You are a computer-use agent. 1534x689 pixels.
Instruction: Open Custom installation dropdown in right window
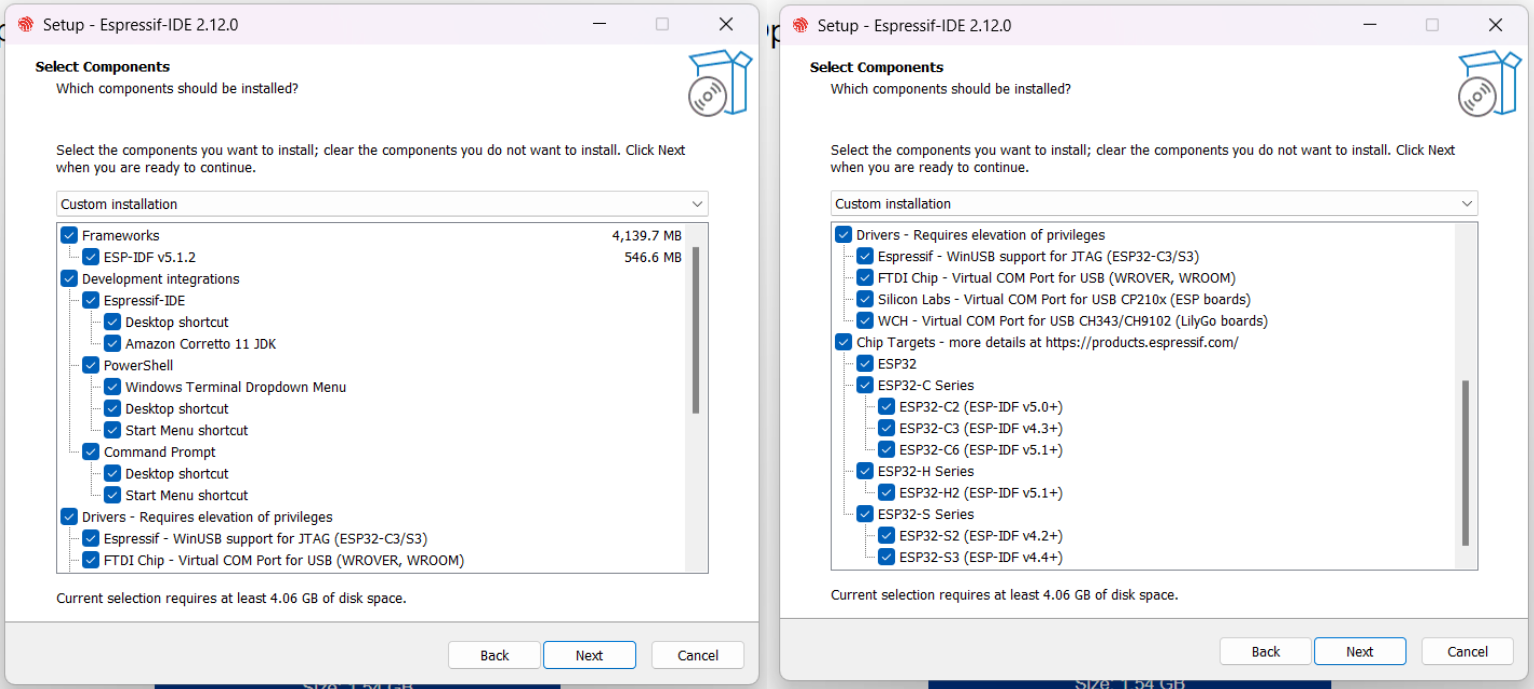pyautogui.click(x=1154, y=203)
